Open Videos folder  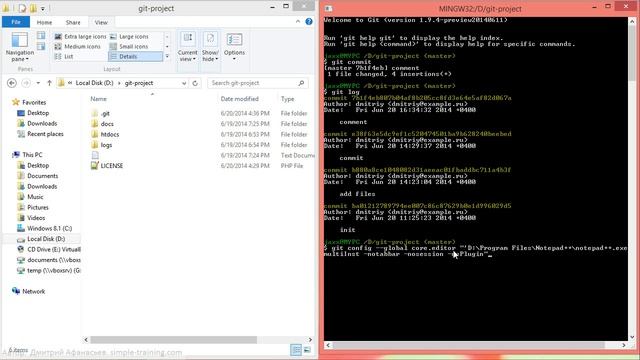click(x=36, y=218)
